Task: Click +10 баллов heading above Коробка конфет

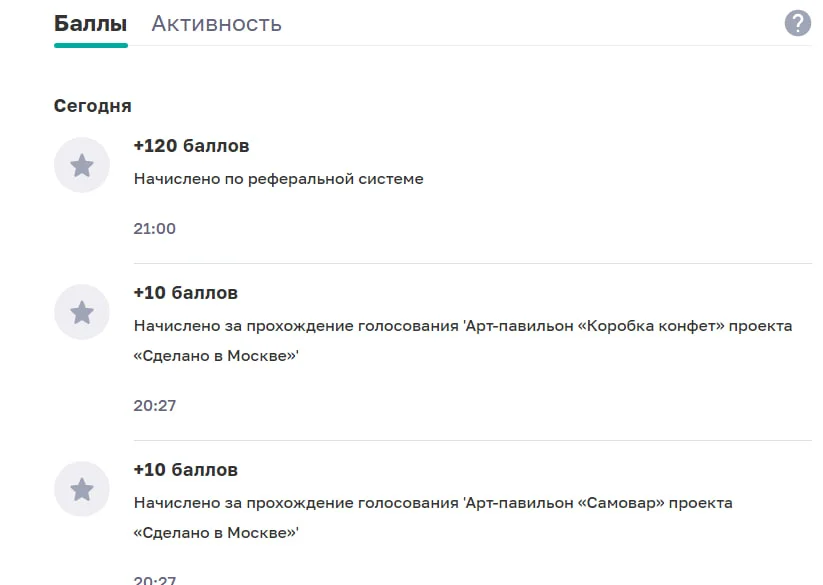Action: 185,293
